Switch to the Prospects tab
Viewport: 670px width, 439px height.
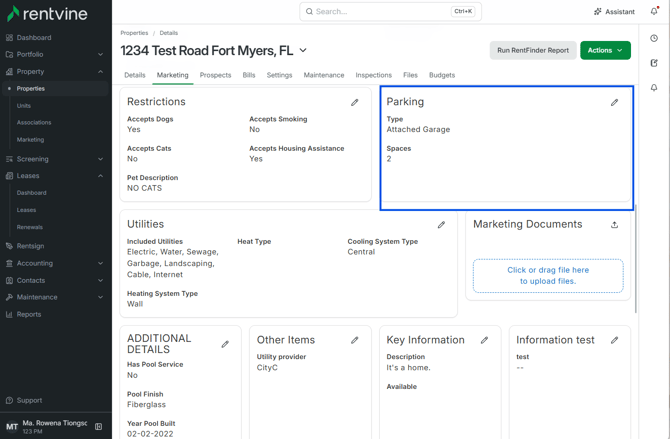tap(215, 75)
